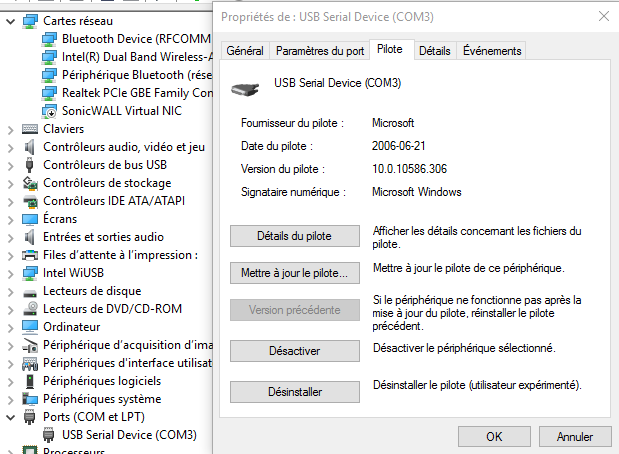The width and height of the screenshot is (619, 454).
Task: Click the Files d'attente à l'impression icon
Action: tap(30, 255)
